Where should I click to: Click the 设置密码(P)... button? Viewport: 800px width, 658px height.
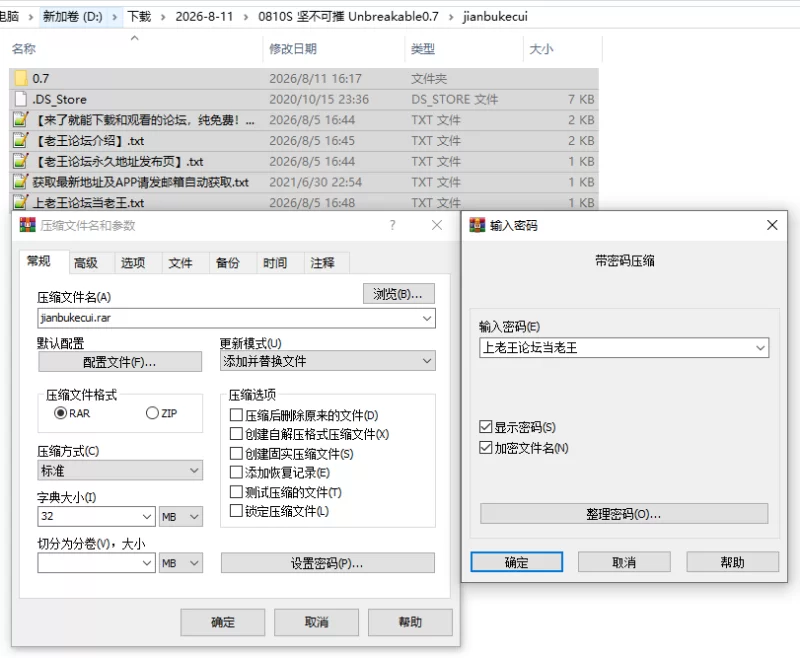[x=328, y=563]
